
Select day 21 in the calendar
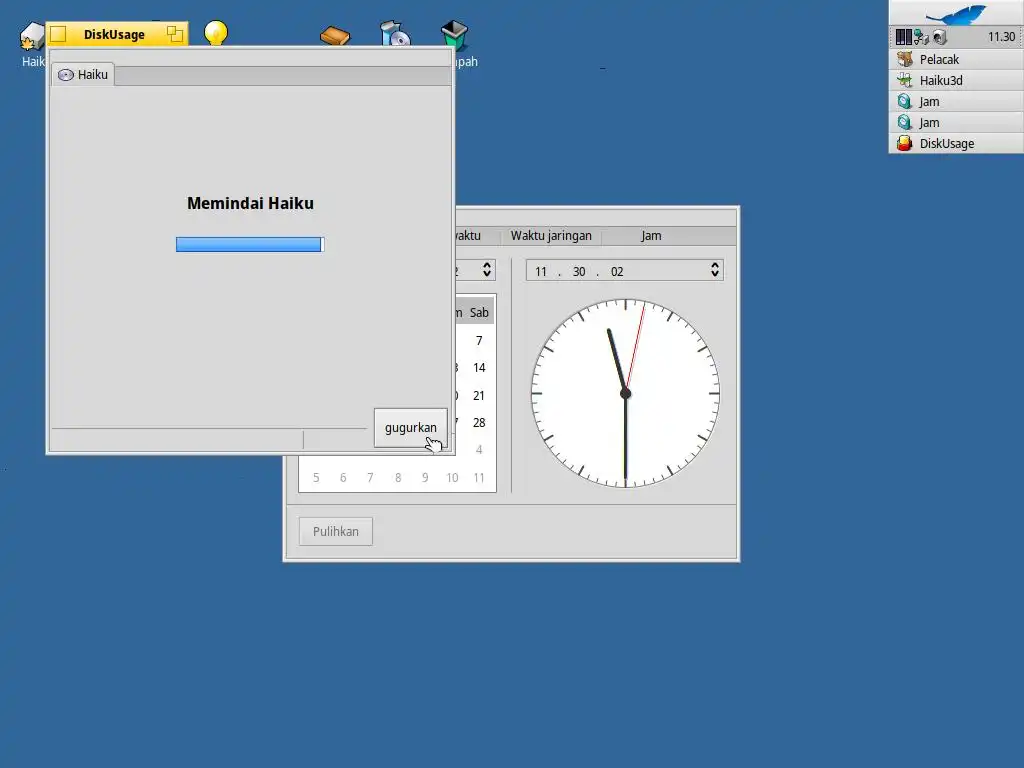pos(479,396)
